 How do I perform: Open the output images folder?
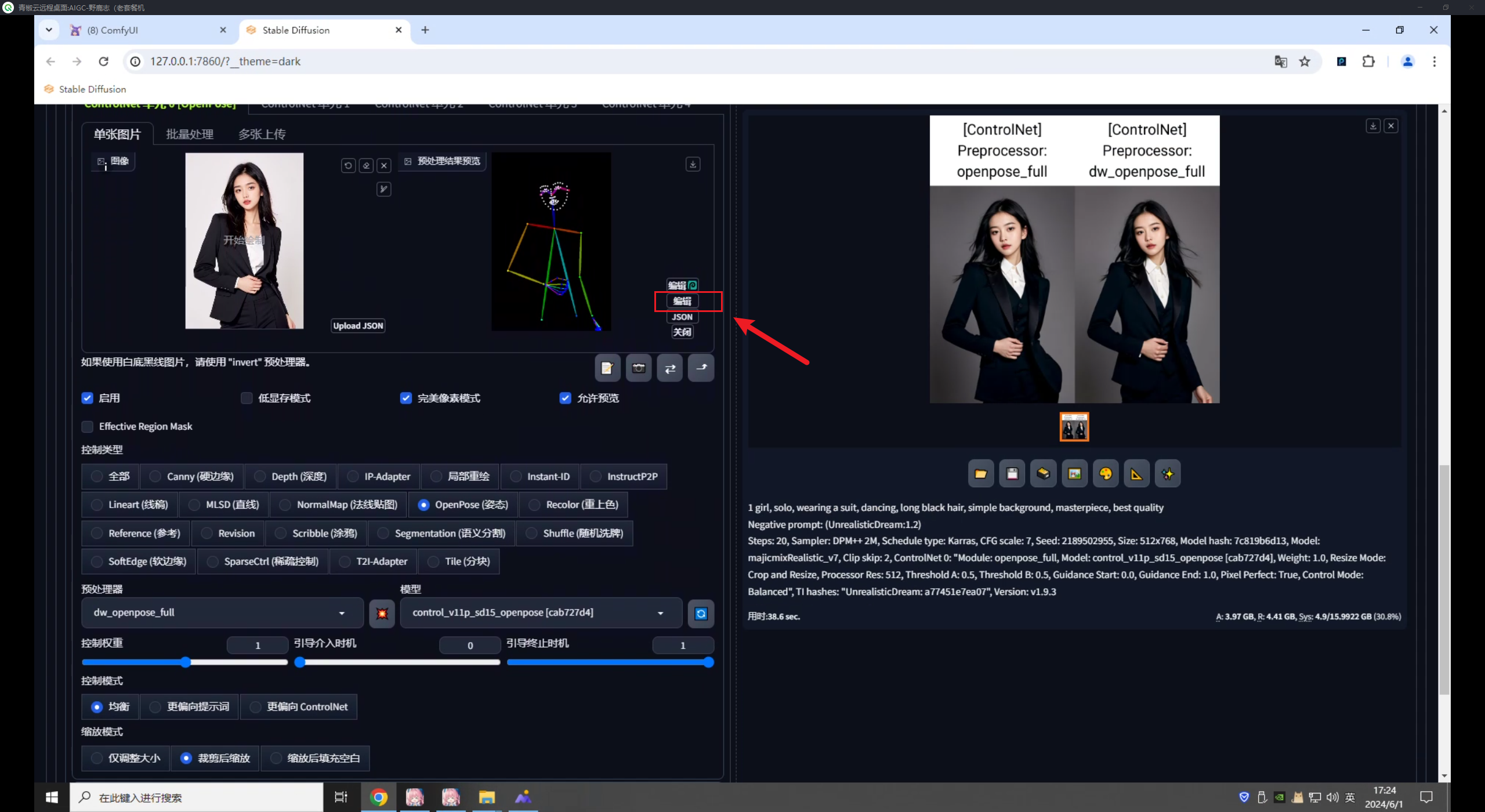pos(980,473)
